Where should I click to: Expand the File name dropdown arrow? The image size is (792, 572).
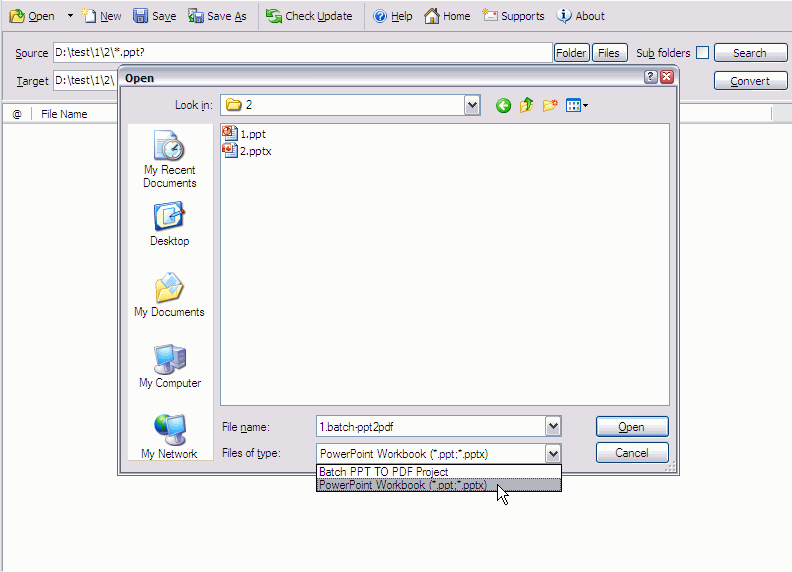(553, 427)
